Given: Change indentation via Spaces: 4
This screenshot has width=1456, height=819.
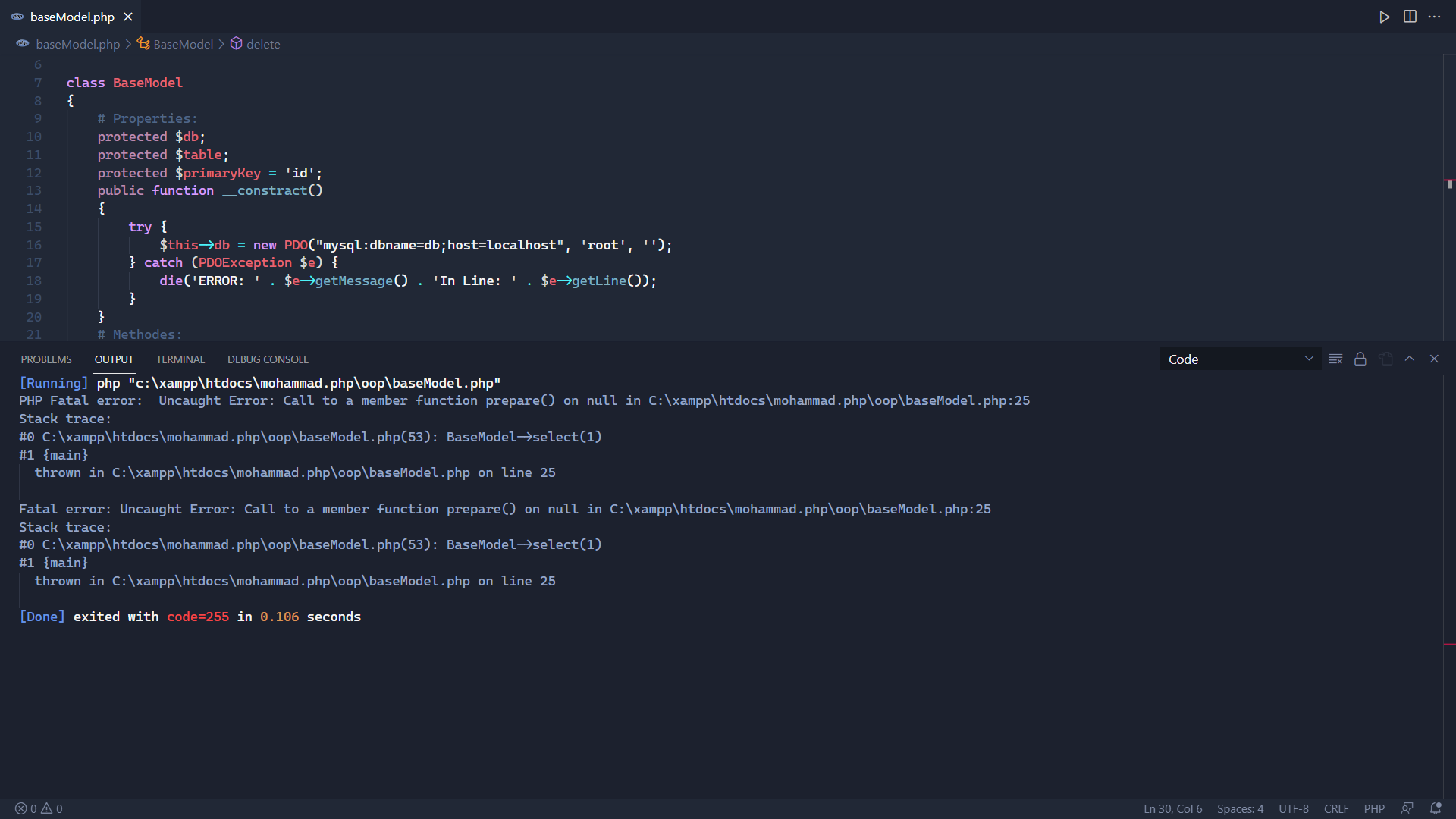Looking at the screenshot, I should click(1240, 809).
